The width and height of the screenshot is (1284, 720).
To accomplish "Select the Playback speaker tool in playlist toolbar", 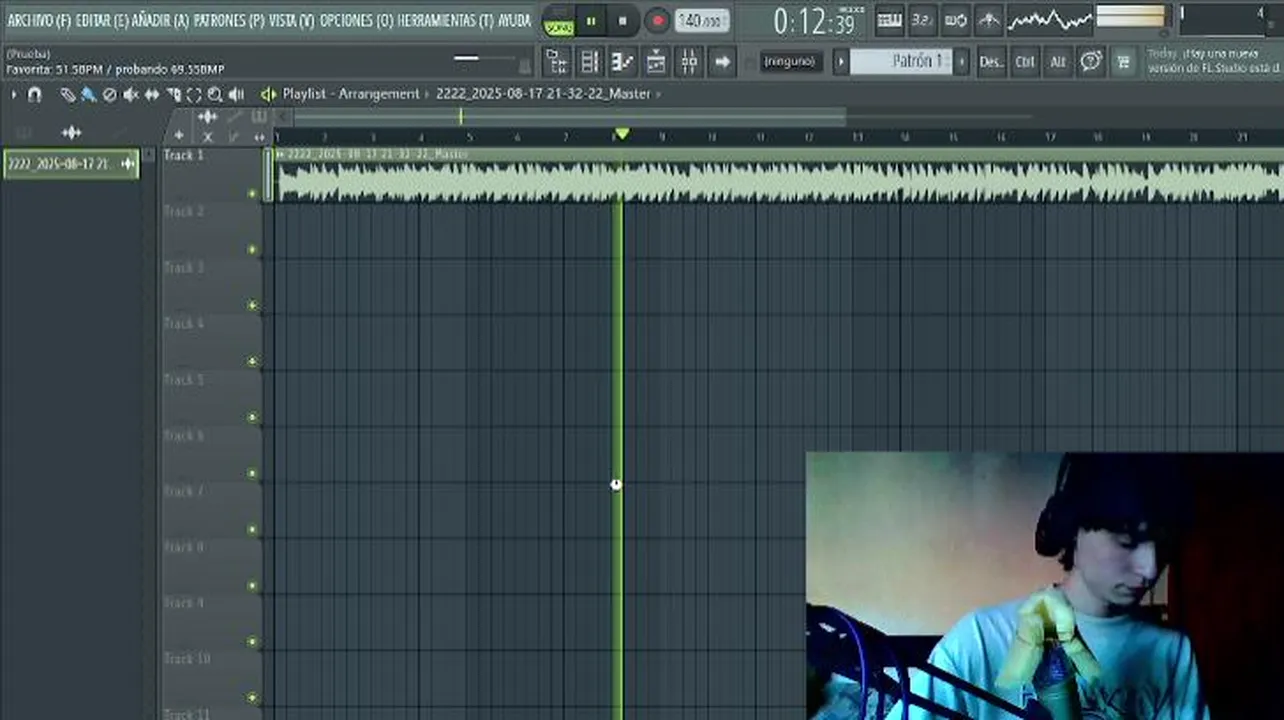I will pos(236,94).
